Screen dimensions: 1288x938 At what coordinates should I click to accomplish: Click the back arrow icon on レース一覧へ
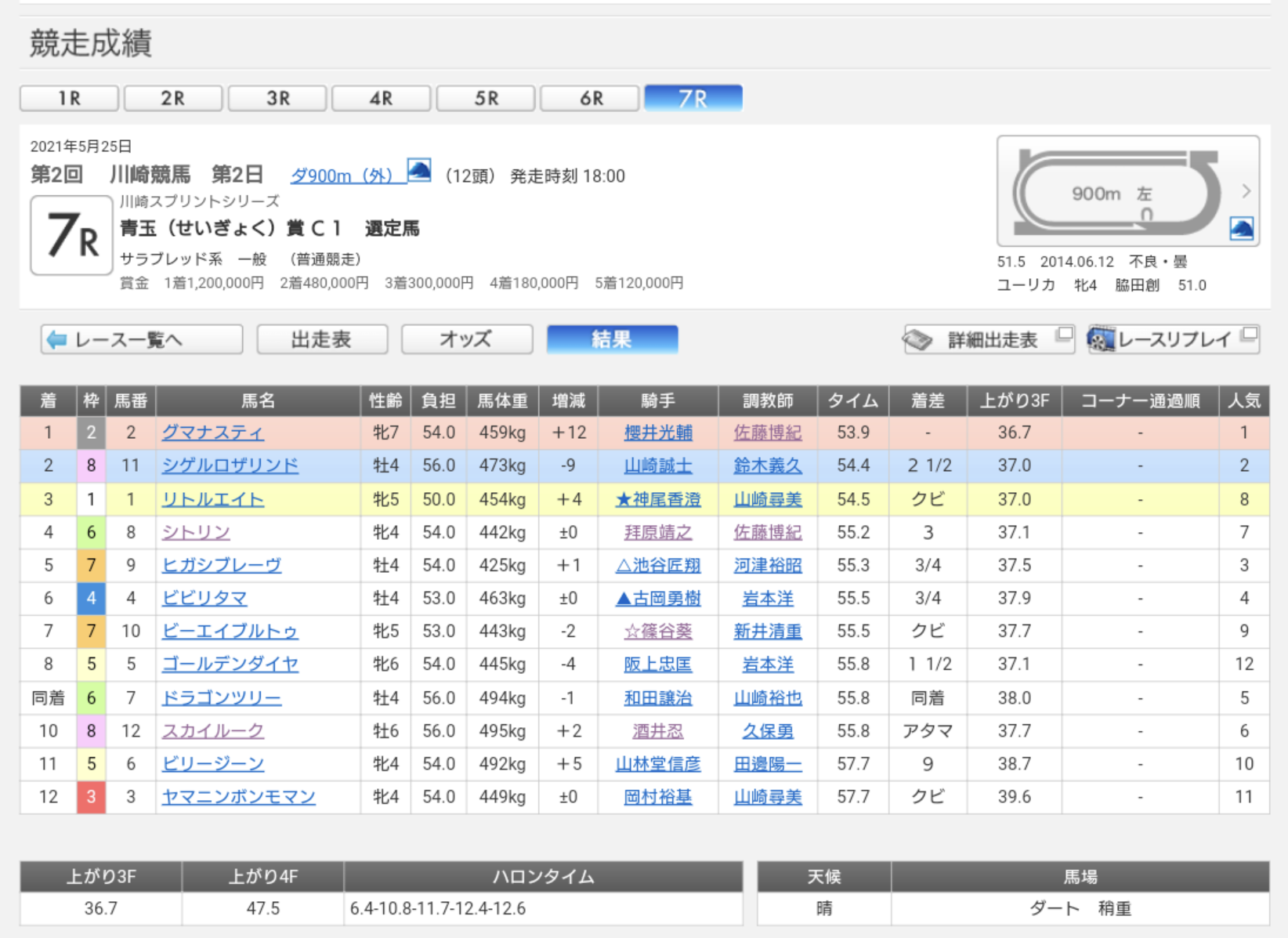point(56,339)
